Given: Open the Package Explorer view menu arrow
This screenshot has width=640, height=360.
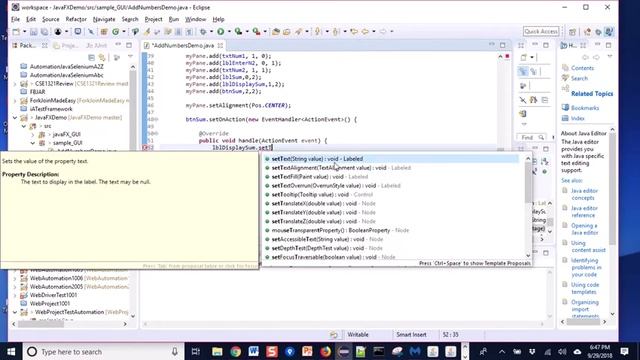Looking at the screenshot, I should click(x=130, y=57).
